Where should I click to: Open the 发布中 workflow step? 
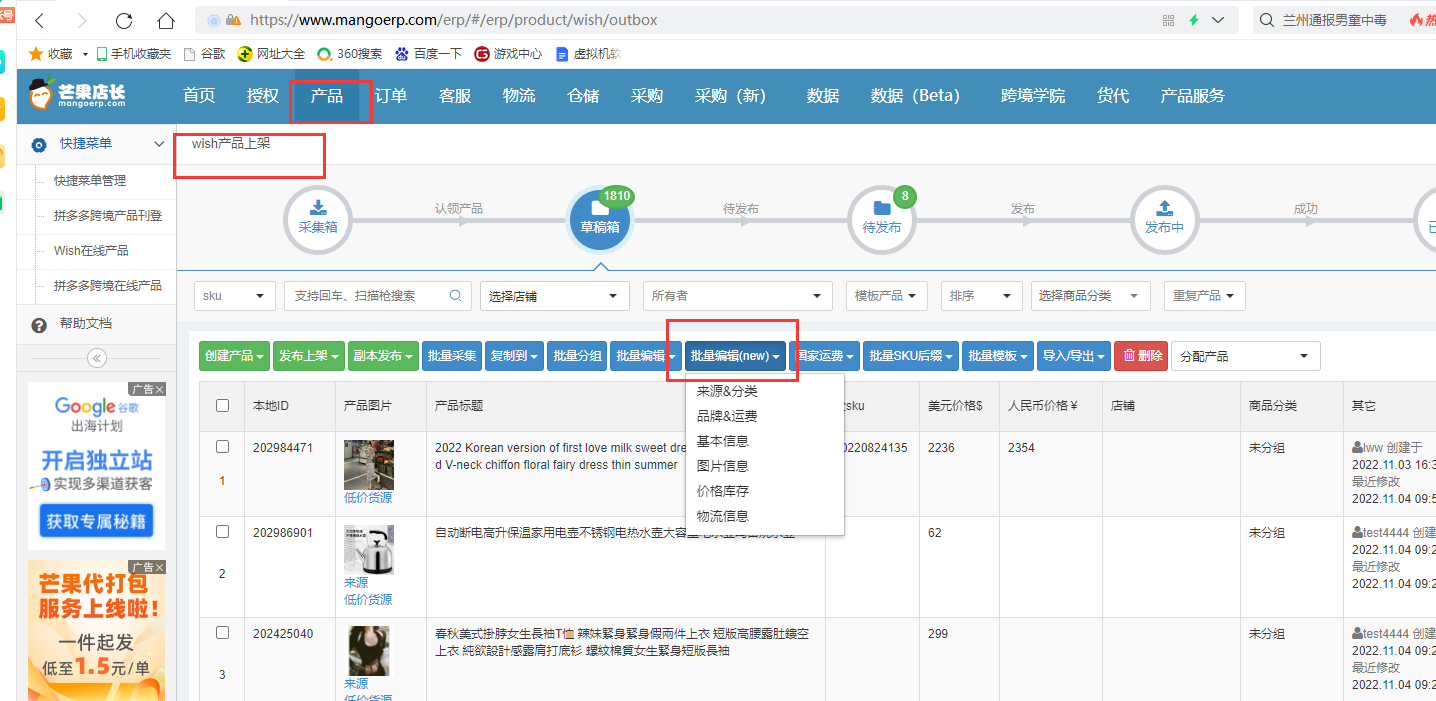click(x=1164, y=219)
